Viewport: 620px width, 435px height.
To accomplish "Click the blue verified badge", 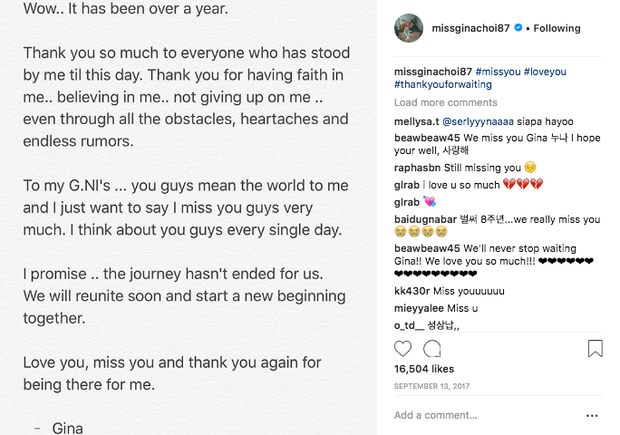I will [x=517, y=29].
